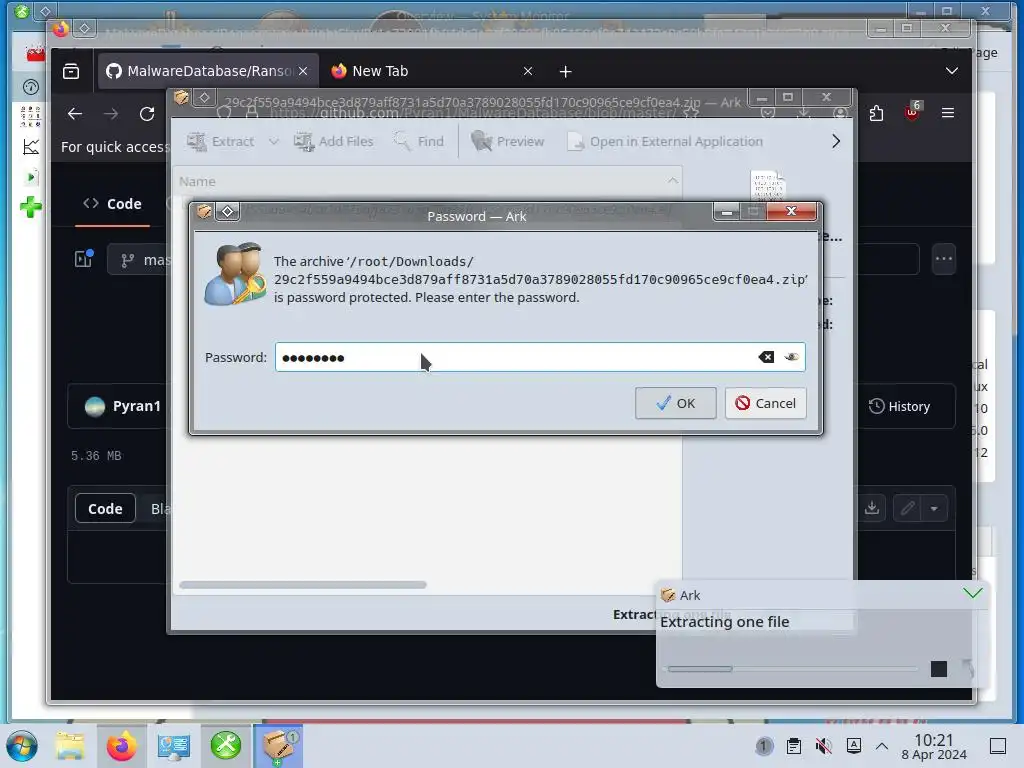Click the Extract button in Ark toolbar
Image resolution: width=1024 pixels, height=768 pixels.
tap(221, 141)
